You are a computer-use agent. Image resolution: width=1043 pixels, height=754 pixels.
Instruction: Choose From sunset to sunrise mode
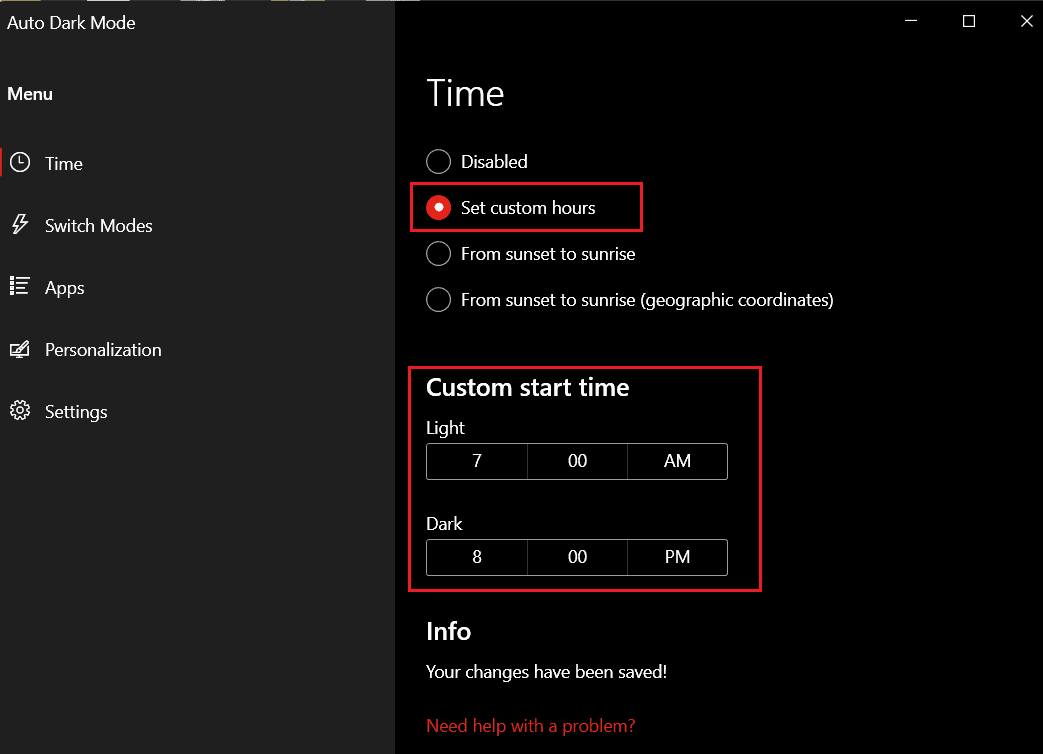438,253
